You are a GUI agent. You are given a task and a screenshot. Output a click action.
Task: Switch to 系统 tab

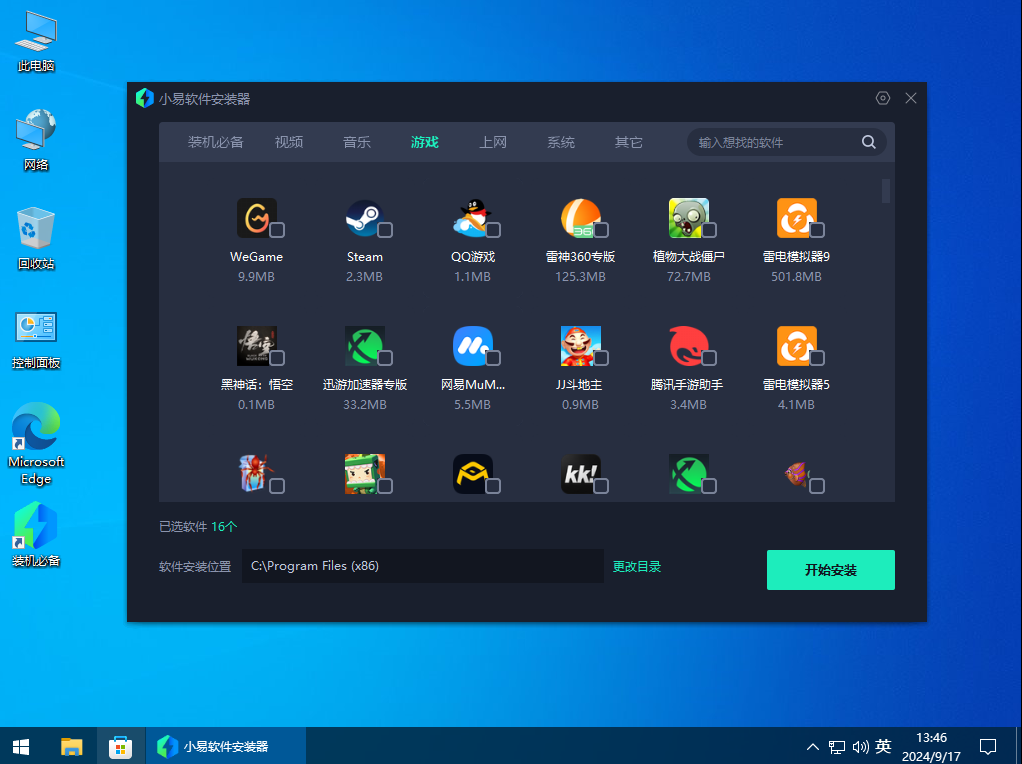click(x=561, y=142)
